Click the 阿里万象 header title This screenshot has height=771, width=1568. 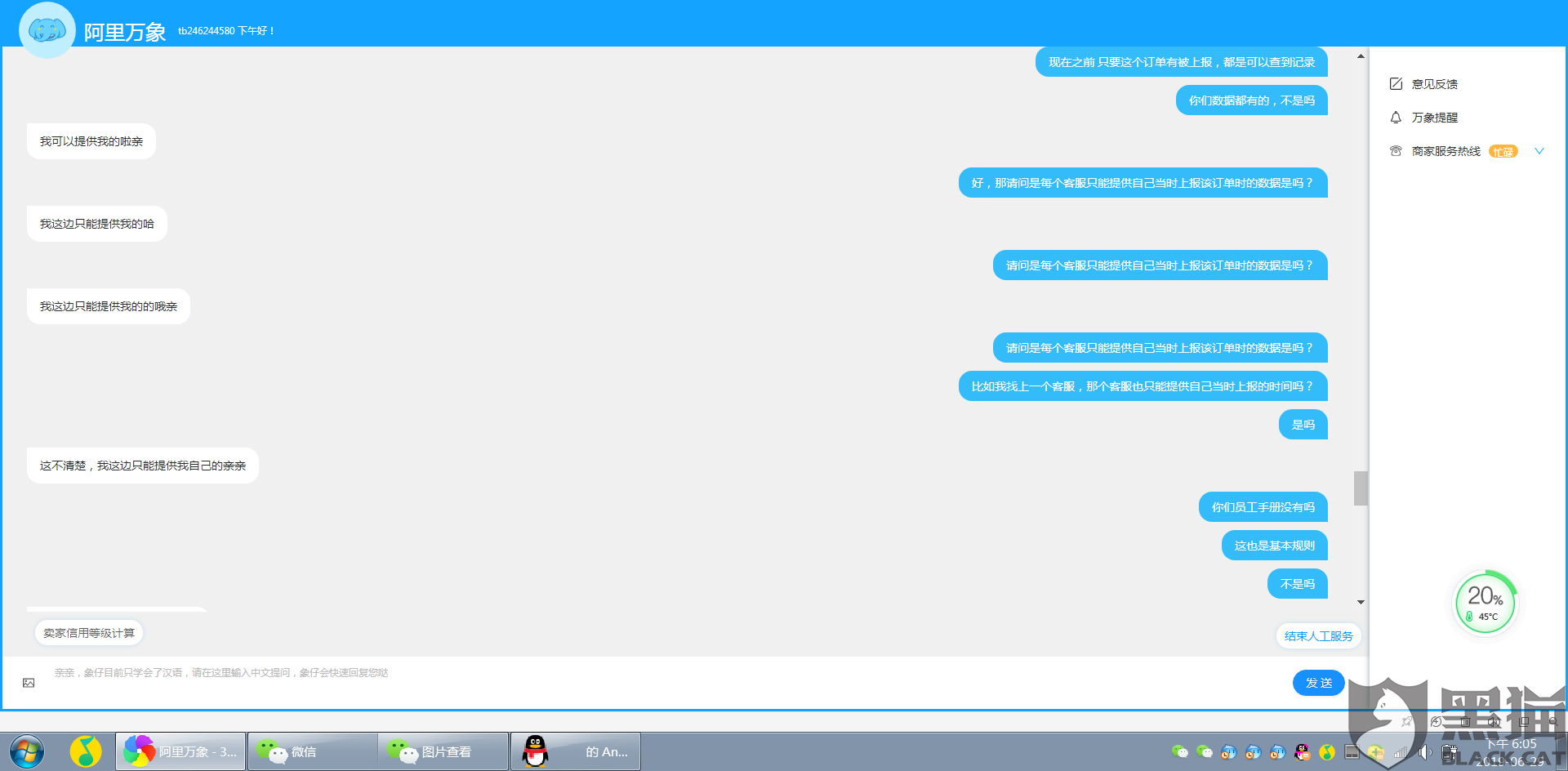125,32
